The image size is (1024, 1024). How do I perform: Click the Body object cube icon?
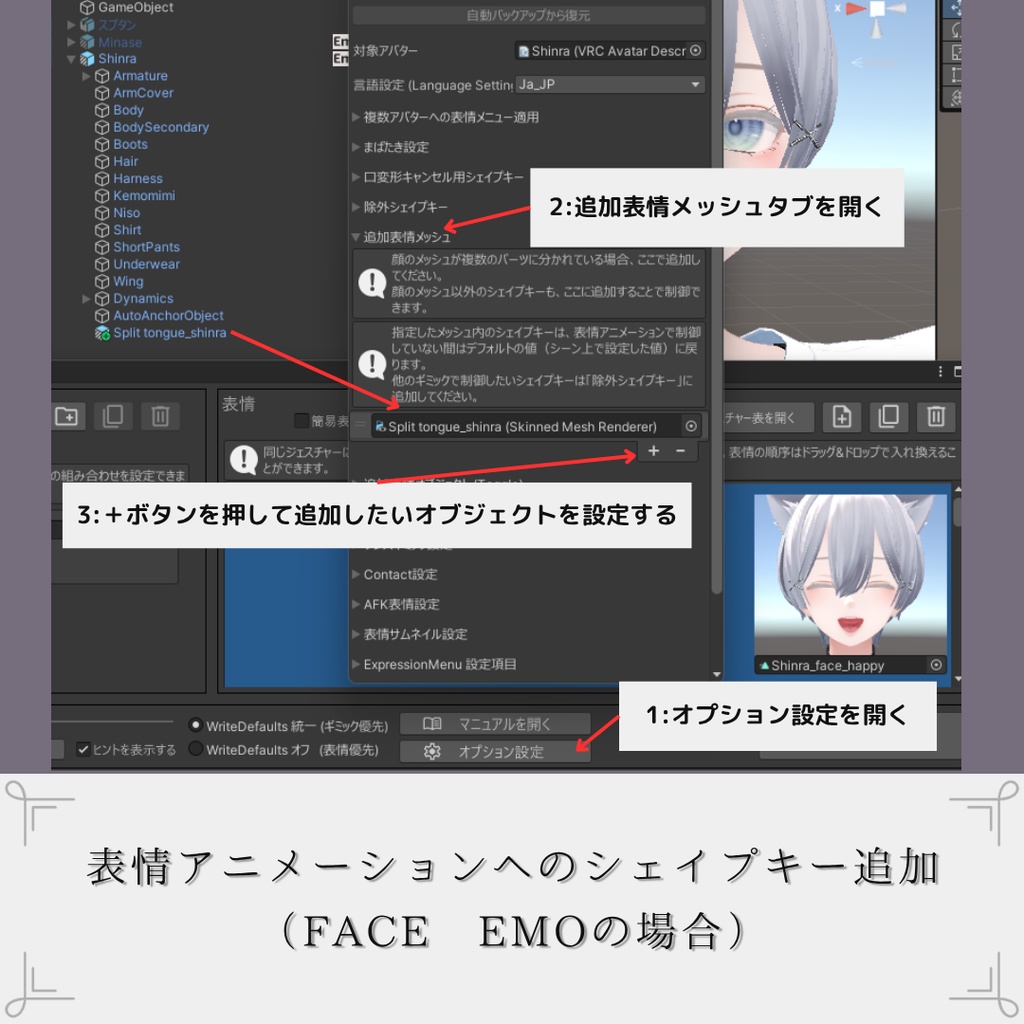102,110
